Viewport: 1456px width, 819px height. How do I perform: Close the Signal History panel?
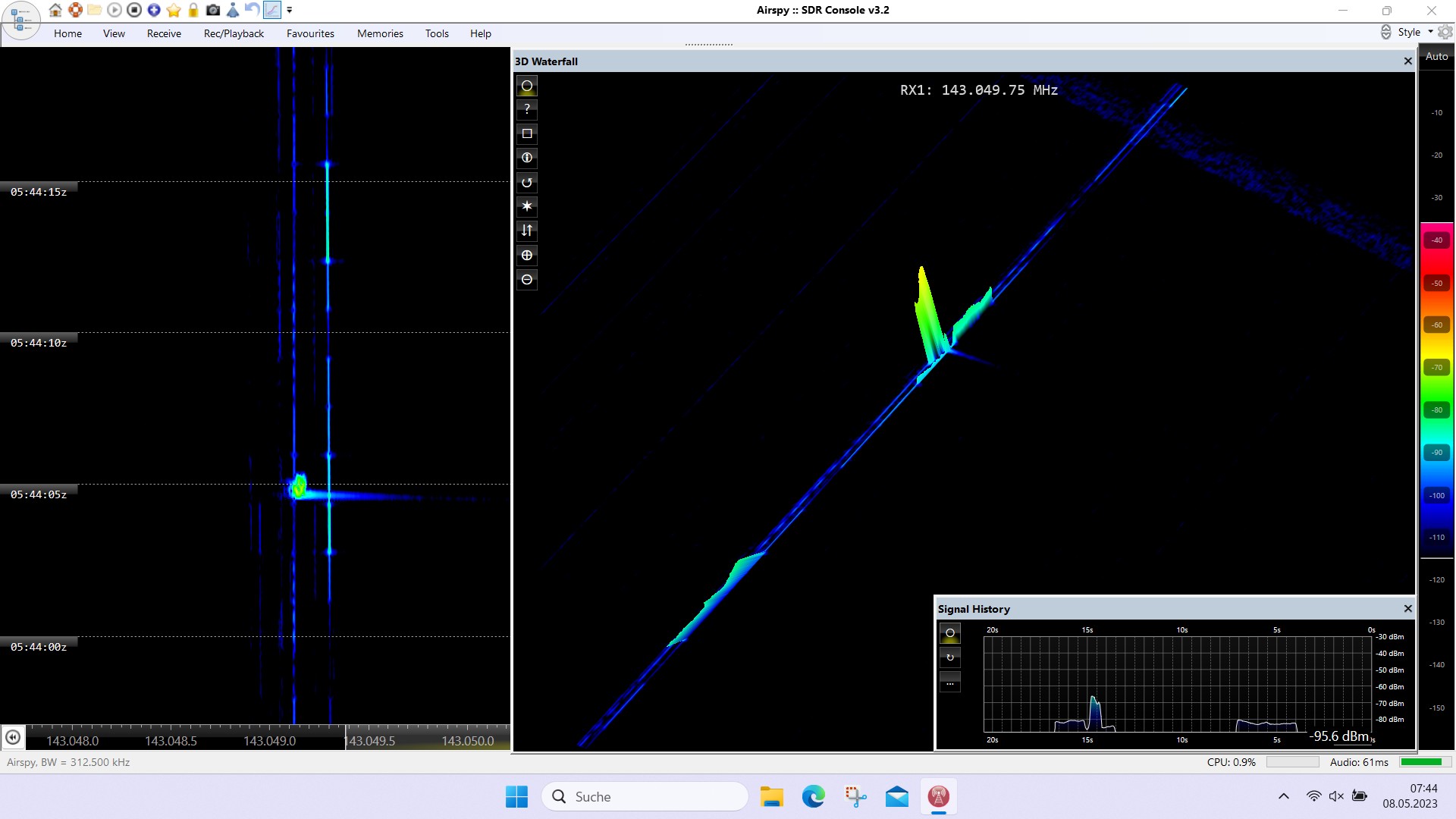click(x=1408, y=609)
